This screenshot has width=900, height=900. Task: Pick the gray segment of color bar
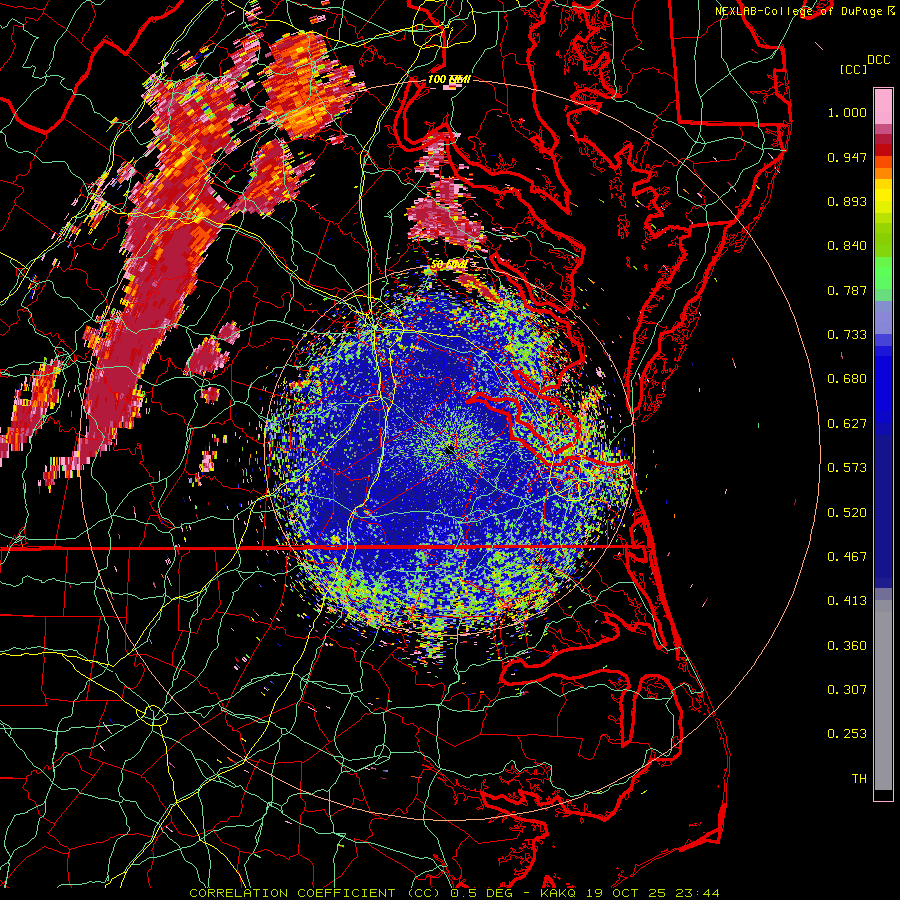[x=883, y=695]
